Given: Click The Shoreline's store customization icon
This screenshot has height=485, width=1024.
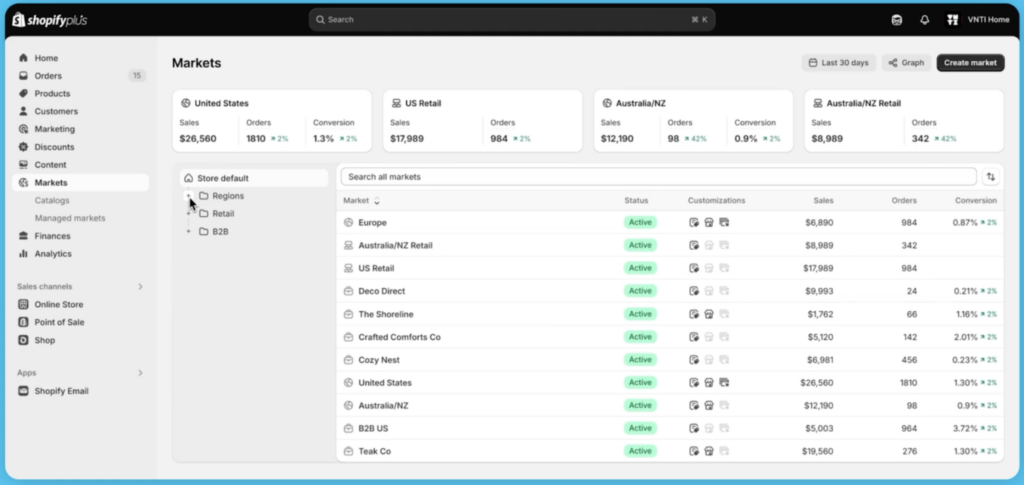Looking at the screenshot, I should click(x=709, y=314).
